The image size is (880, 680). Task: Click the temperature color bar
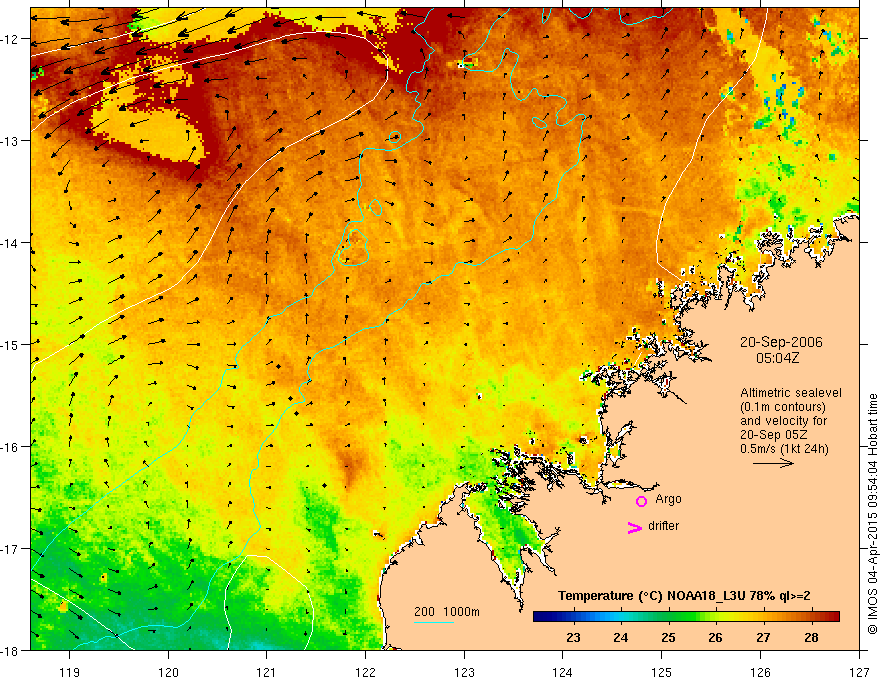coord(686,617)
